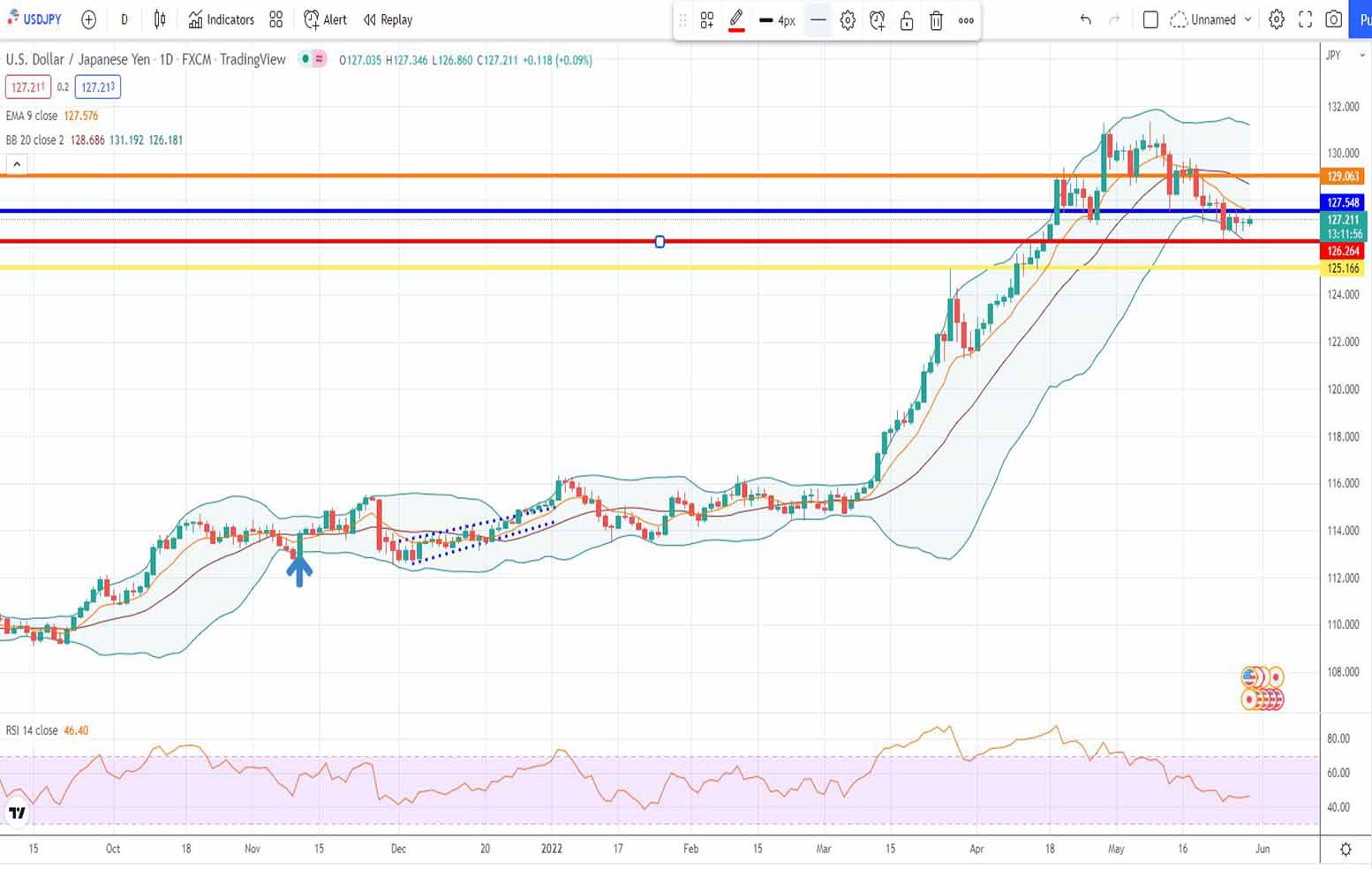Undo the last action
The image size is (1372, 869).
tap(1085, 19)
